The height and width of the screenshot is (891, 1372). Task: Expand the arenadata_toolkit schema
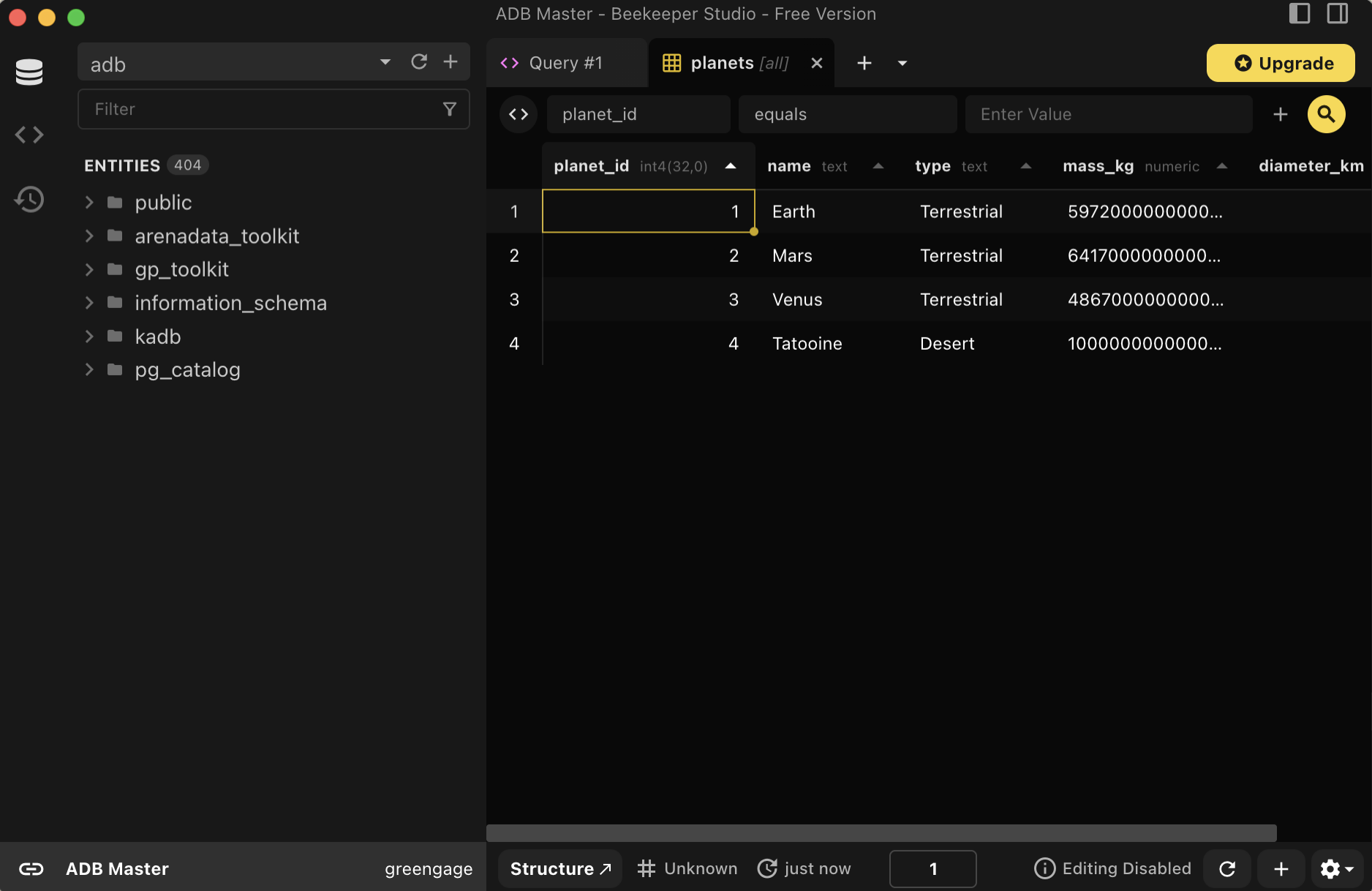(x=89, y=236)
